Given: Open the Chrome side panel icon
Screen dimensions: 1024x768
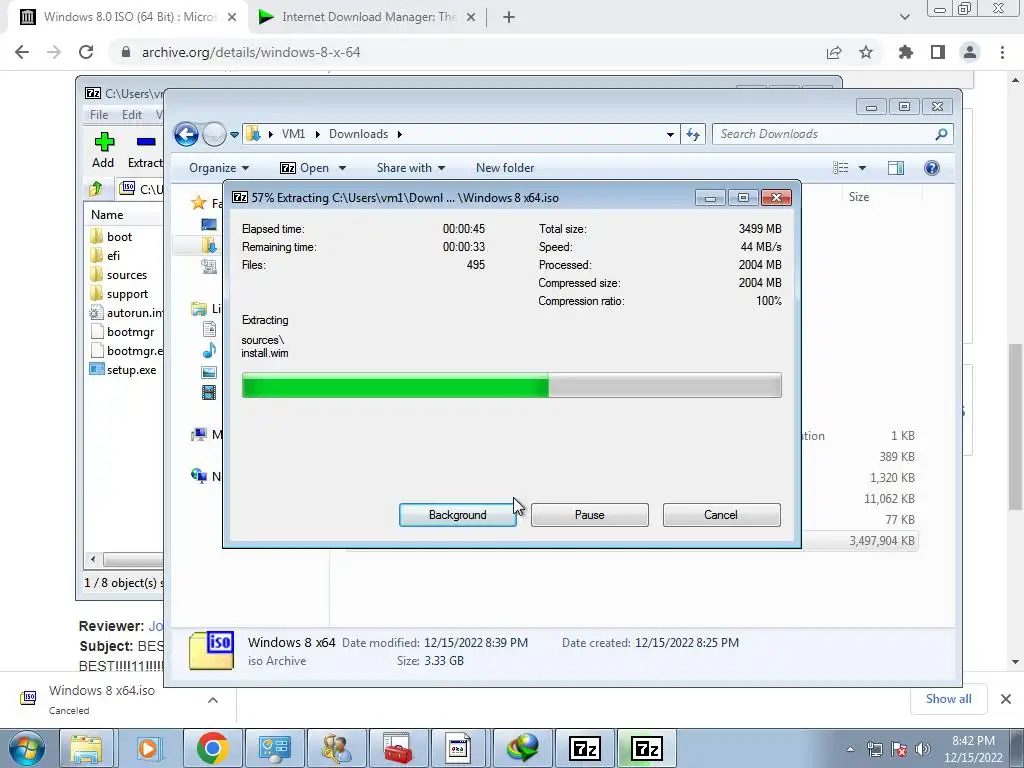Looking at the screenshot, I should (938, 52).
